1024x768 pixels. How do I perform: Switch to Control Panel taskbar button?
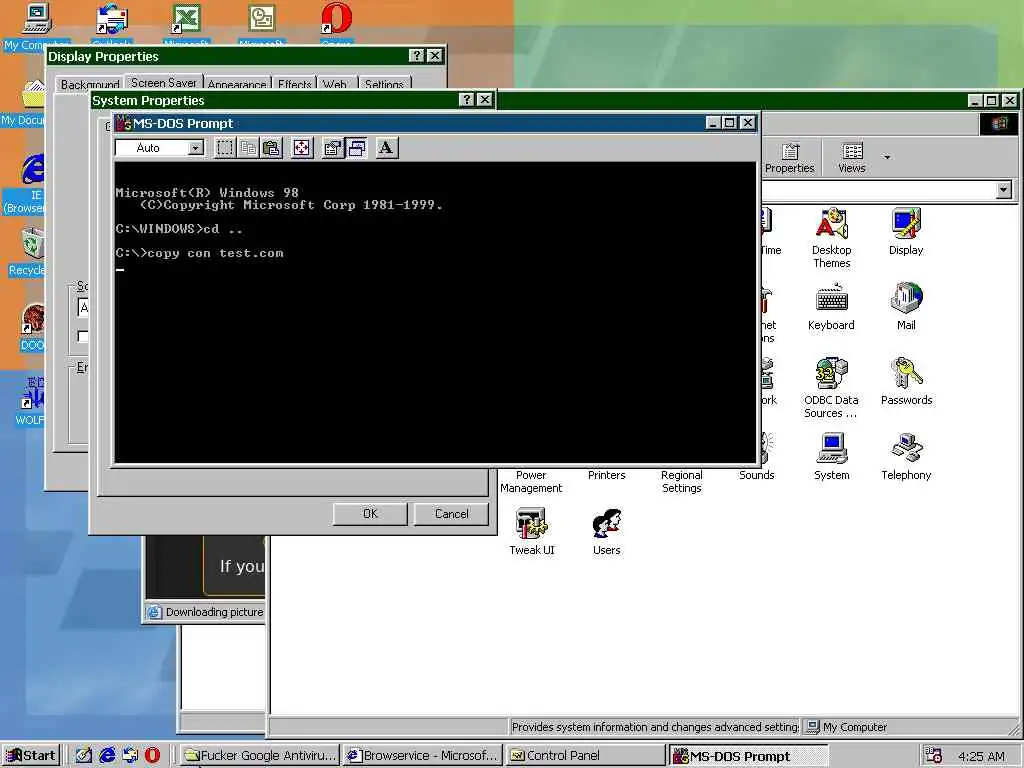(x=584, y=756)
